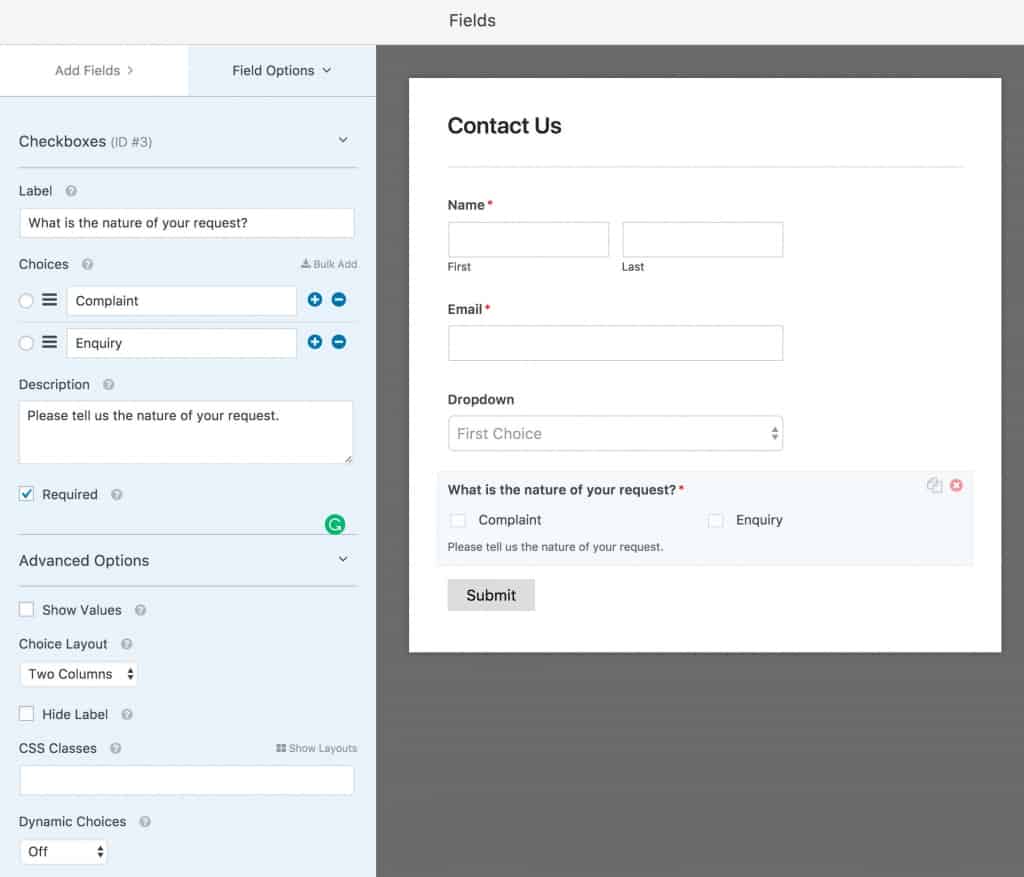This screenshot has width=1024, height=877.
Task: Click the help icon next to Description
Action: click(108, 385)
